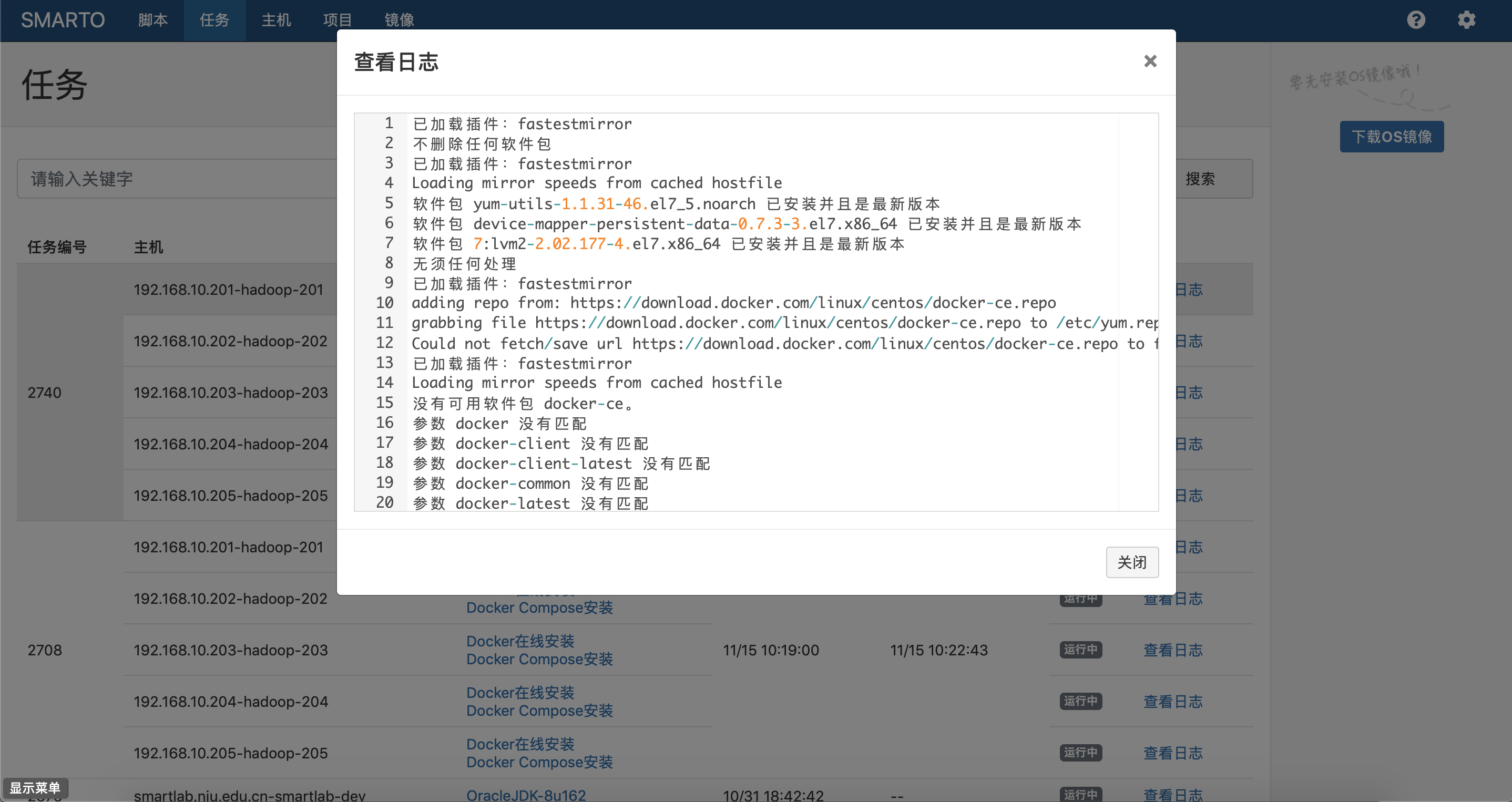Click the 搜索 button
The height and width of the screenshot is (802, 1512).
pos(1200,178)
